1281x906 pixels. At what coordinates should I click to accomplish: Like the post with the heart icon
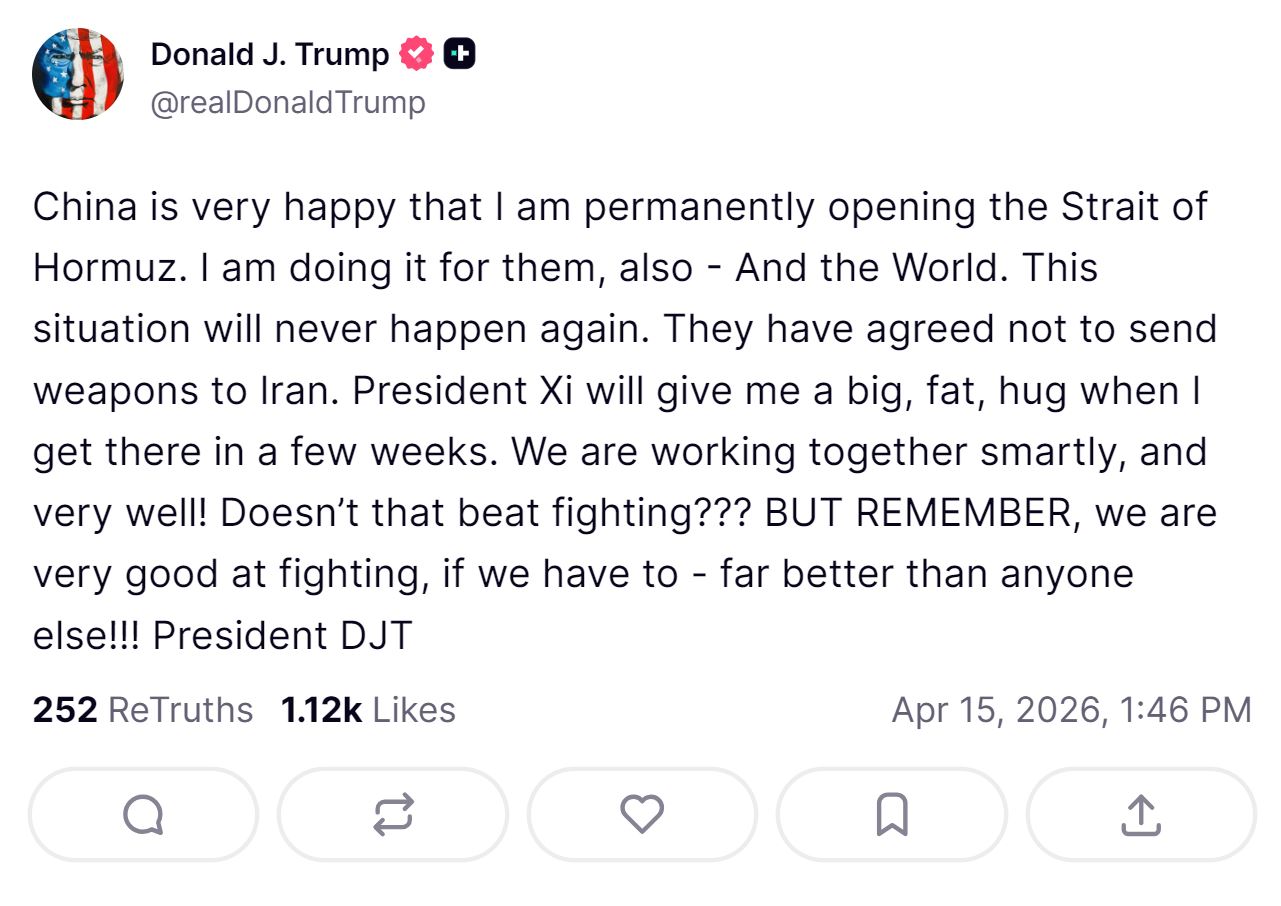[x=641, y=814]
